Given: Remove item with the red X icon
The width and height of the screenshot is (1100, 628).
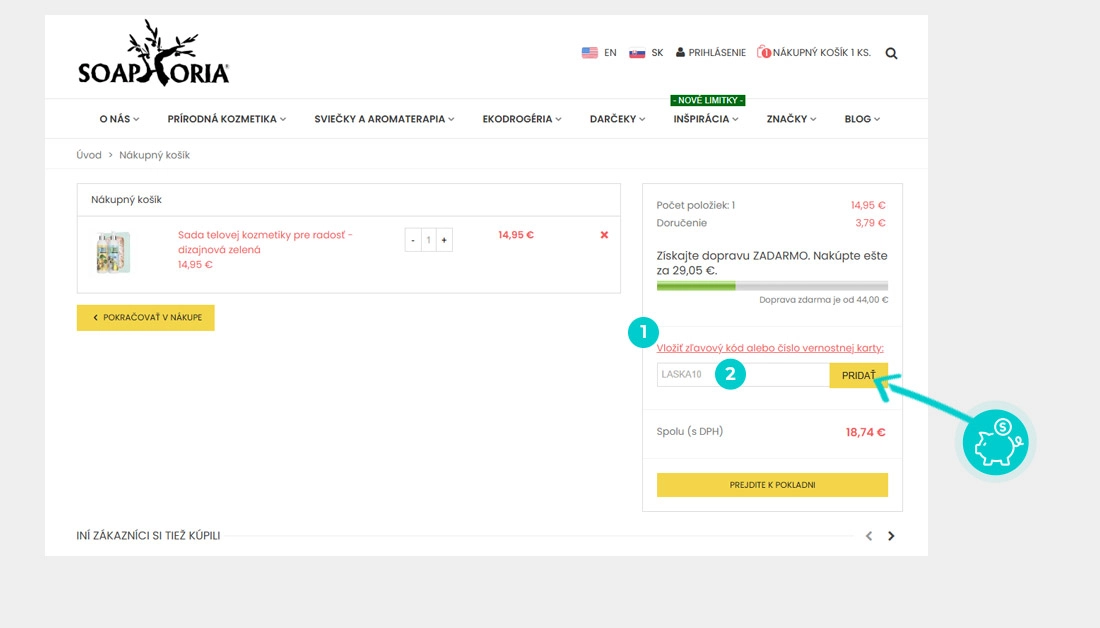Looking at the screenshot, I should 604,235.
